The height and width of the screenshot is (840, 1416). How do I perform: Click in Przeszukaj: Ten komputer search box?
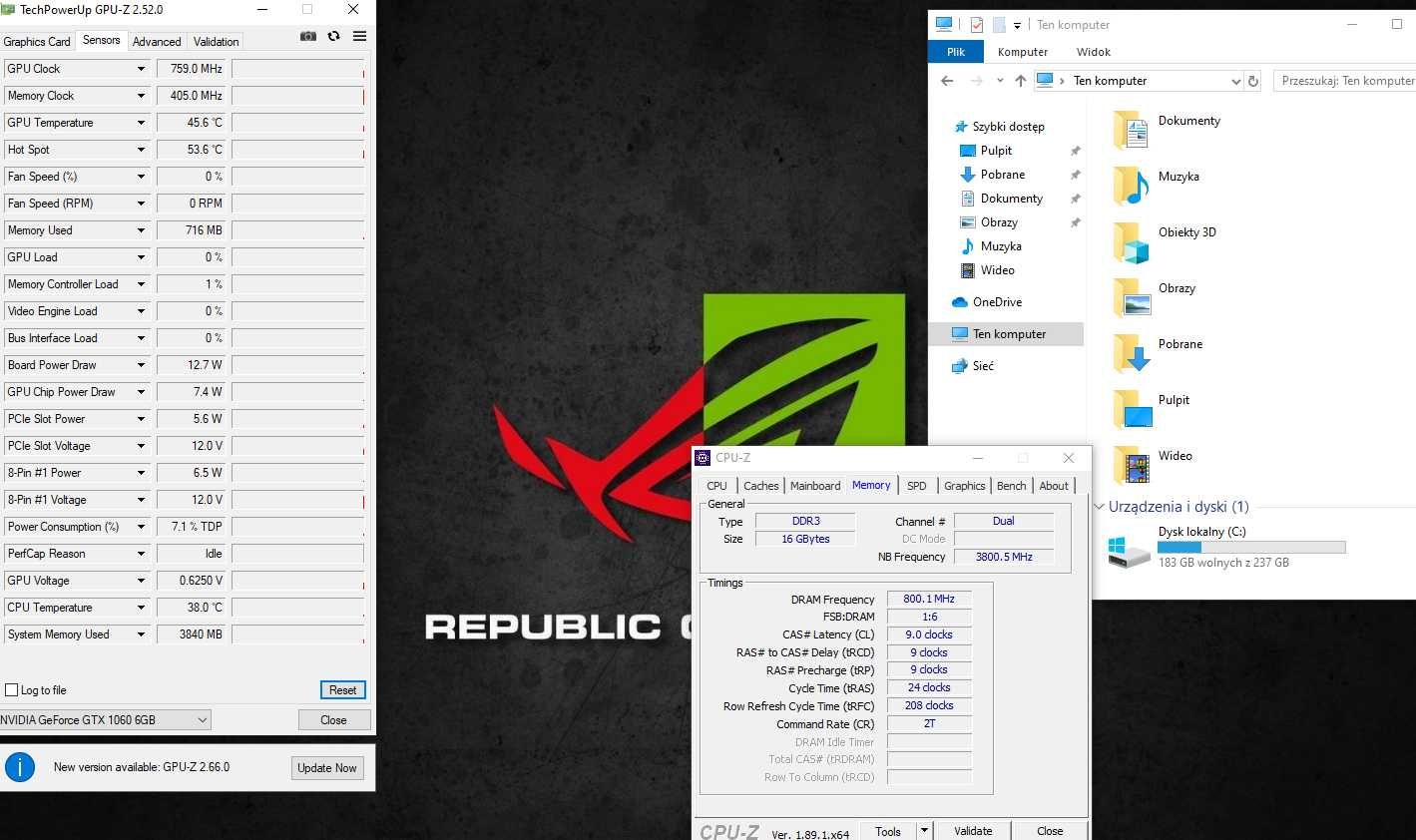pyautogui.click(x=1345, y=81)
